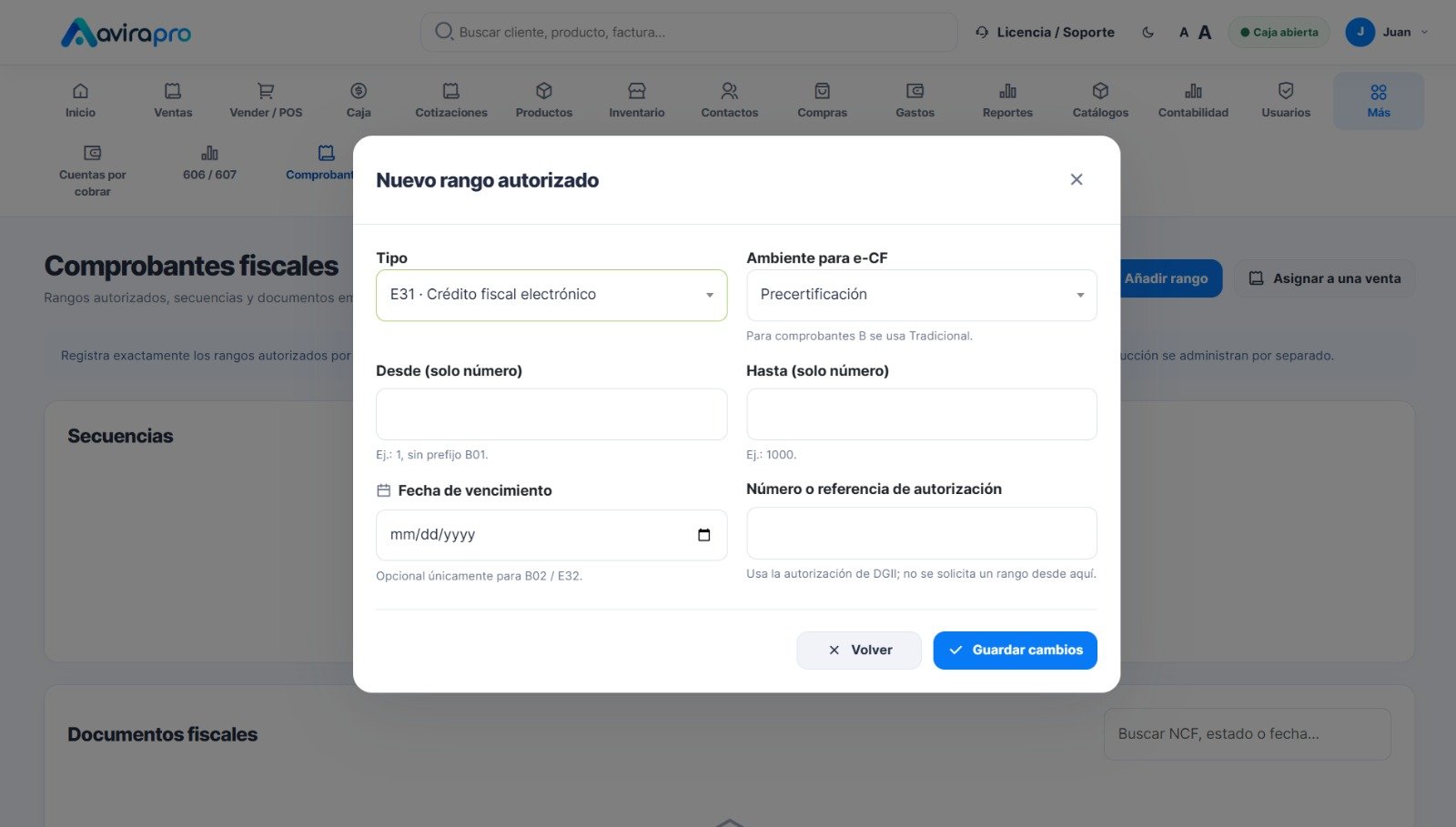1456x827 pixels.
Task: Click the larger A font size button
Action: click(x=1205, y=33)
